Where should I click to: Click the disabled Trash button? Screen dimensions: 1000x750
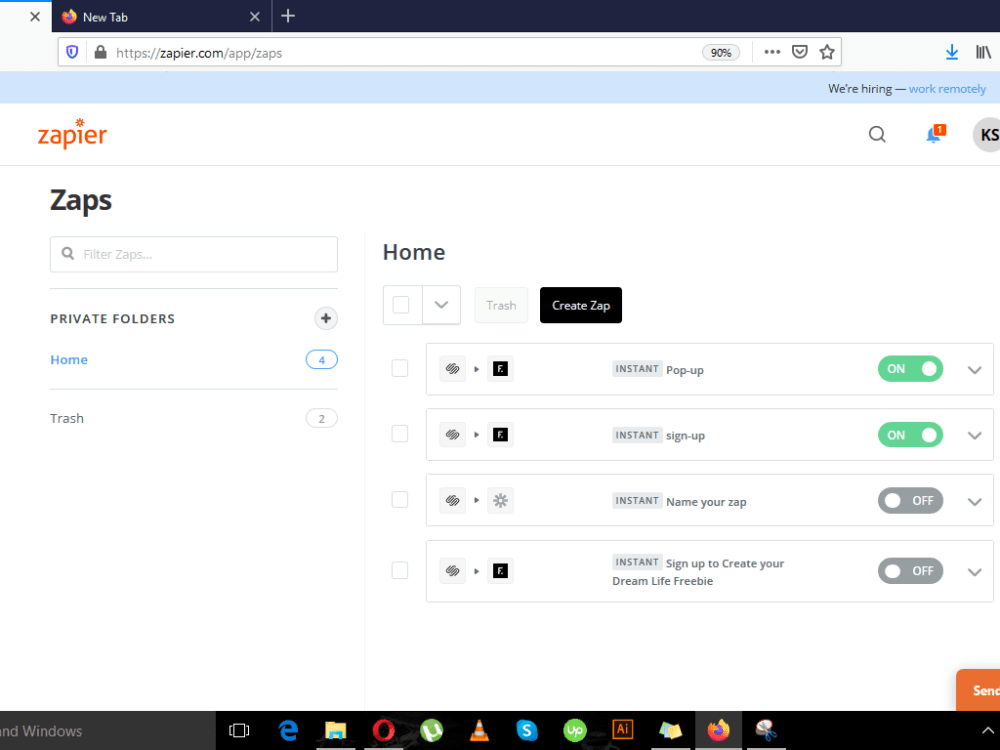point(501,305)
